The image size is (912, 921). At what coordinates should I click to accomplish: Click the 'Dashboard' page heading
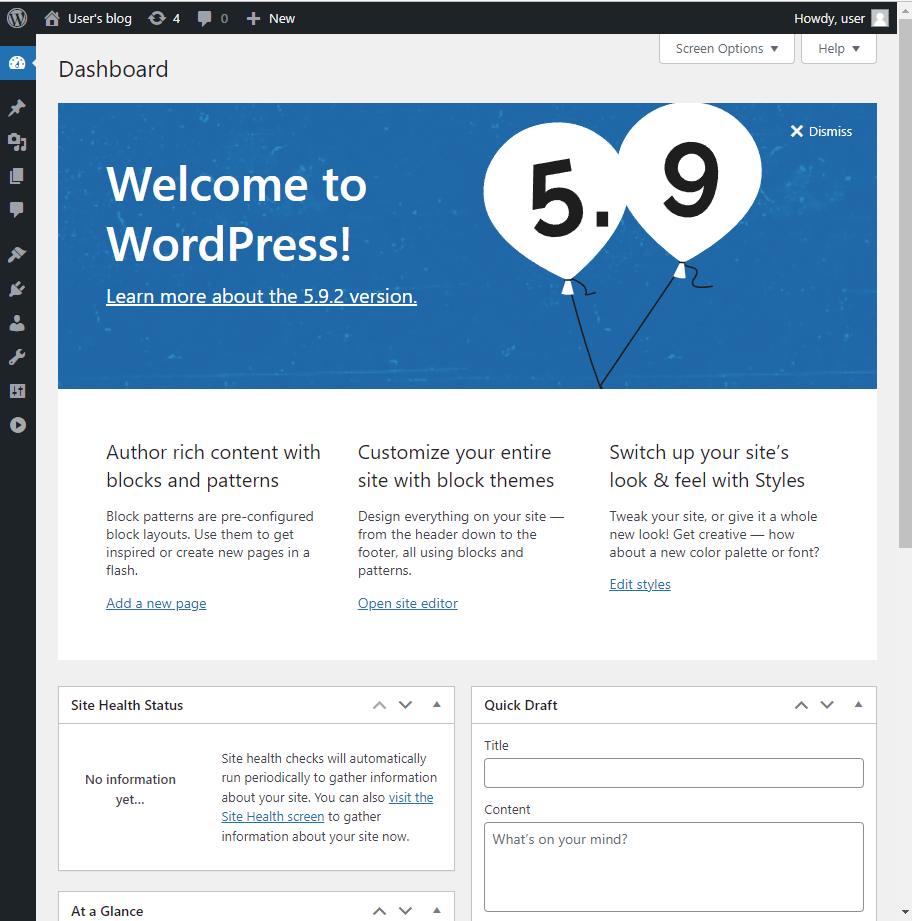113,69
